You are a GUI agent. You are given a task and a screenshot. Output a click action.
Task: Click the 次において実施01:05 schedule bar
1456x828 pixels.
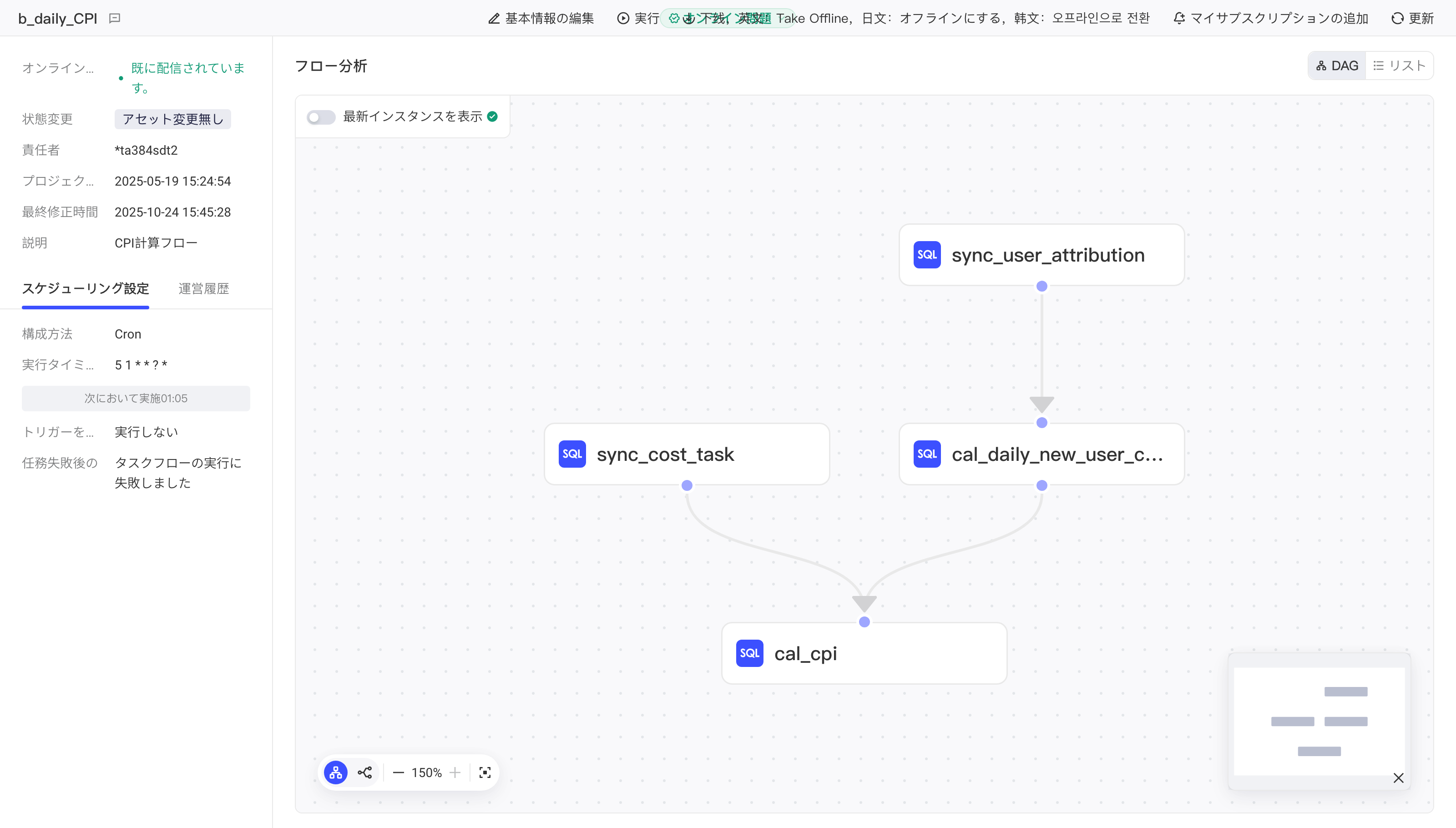point(136,398)
